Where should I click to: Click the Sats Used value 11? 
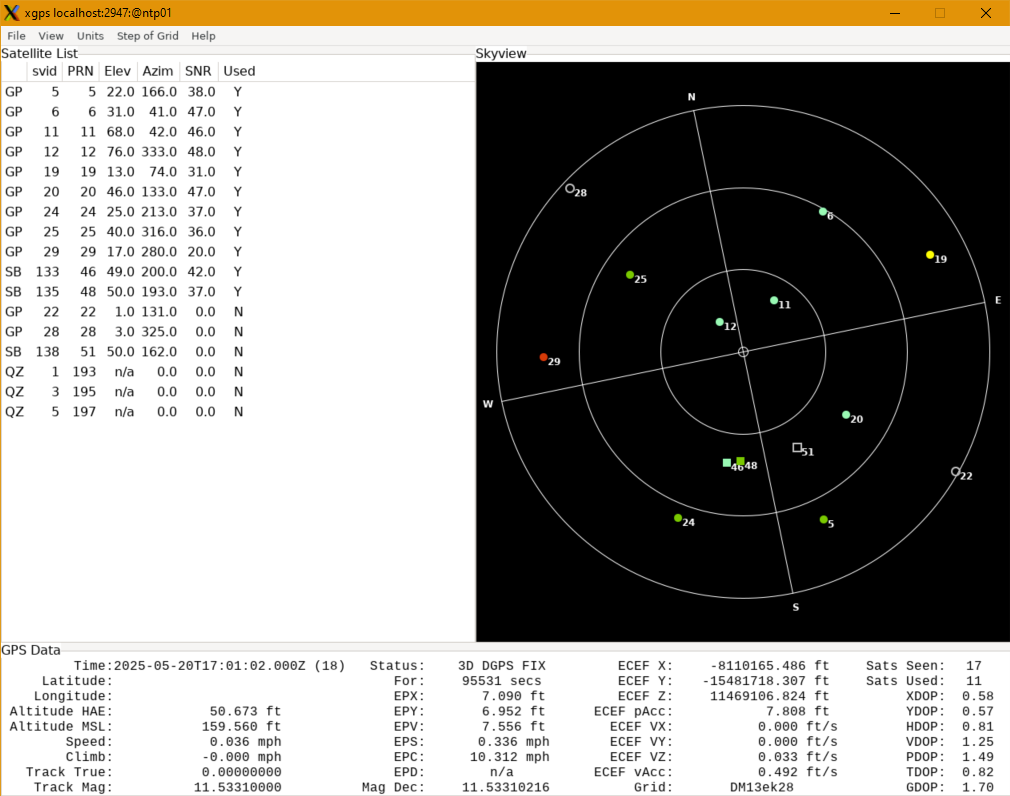coord(974,681)
